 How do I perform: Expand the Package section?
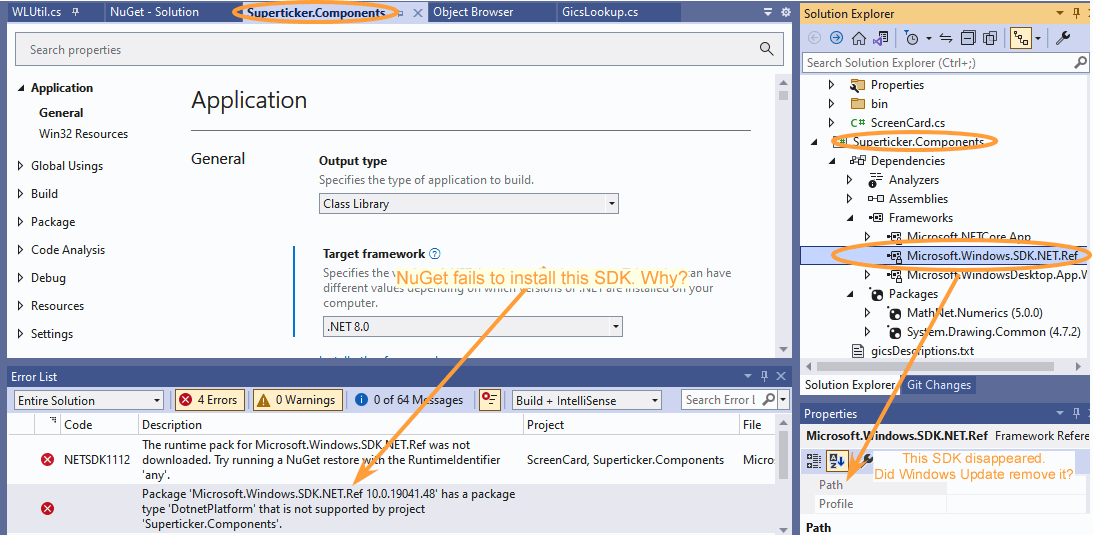[20, 222]
